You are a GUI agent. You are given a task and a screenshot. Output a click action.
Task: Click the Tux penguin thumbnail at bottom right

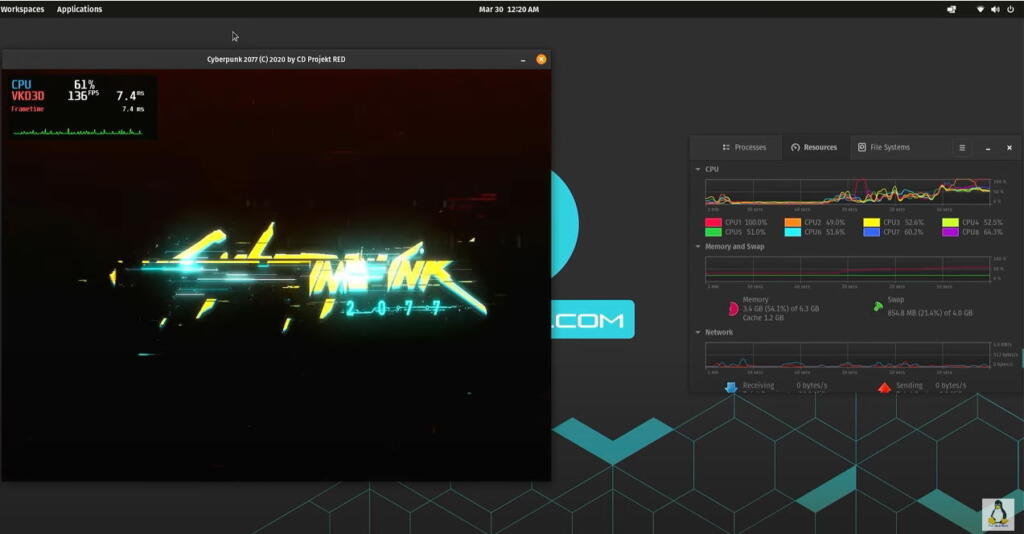point(998,514)
